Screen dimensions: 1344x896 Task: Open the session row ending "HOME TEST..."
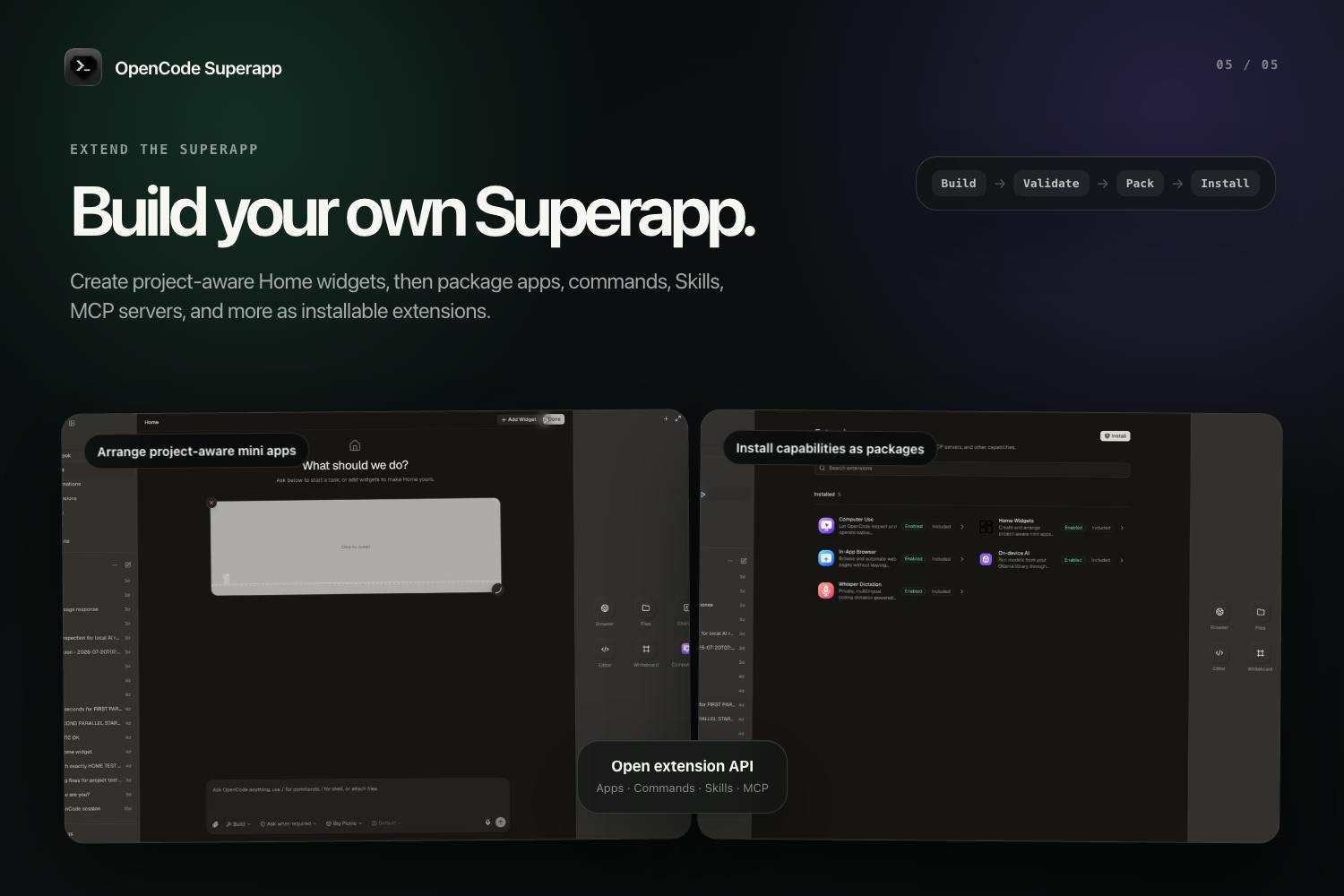99,766
